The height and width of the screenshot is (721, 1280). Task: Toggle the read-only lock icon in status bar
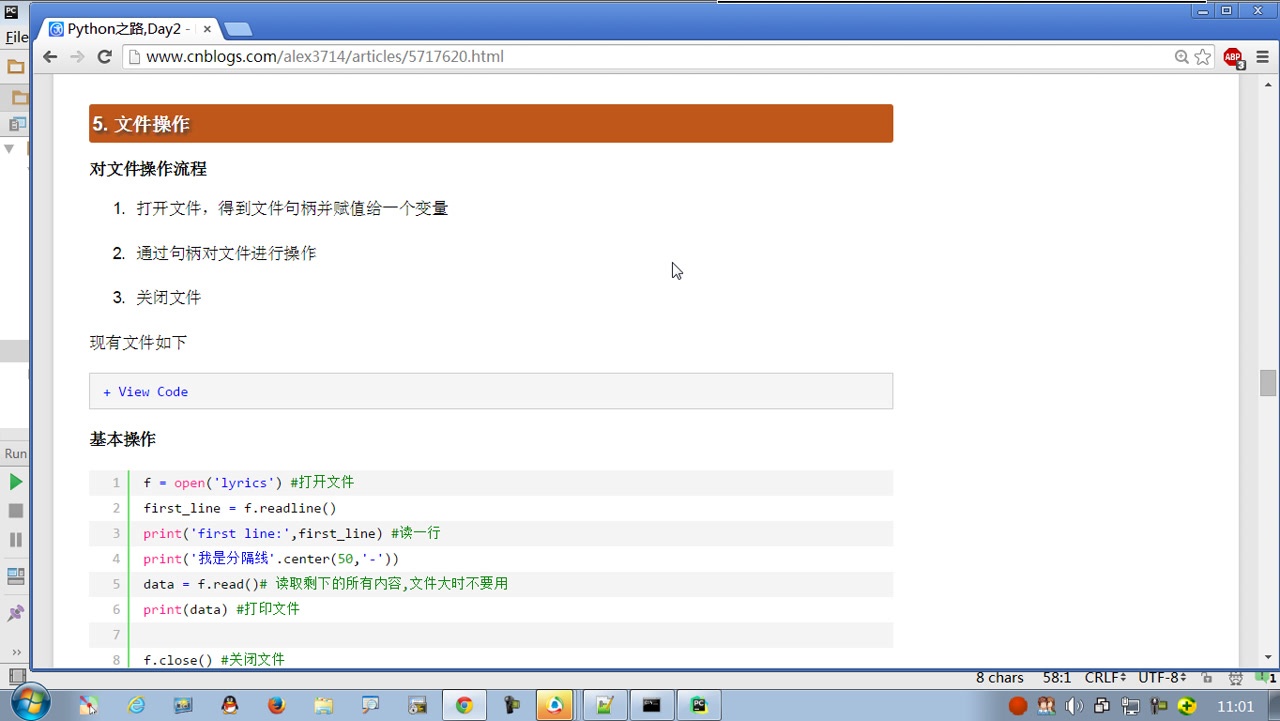pyautogui.click(x=1207, y=678)
